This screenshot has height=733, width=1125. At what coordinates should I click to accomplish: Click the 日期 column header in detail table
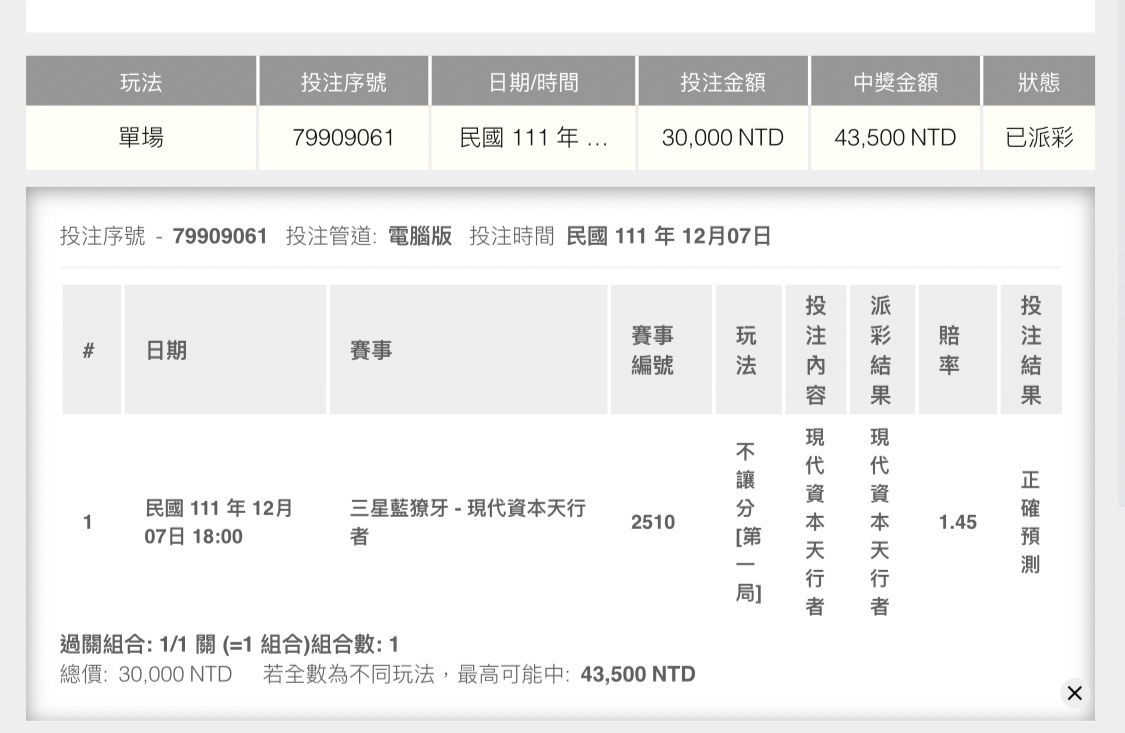click(225, 349)
